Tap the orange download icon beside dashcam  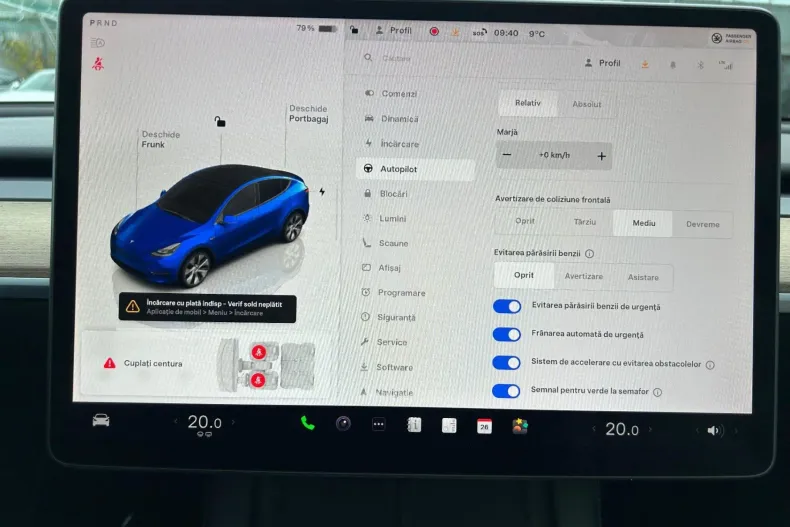click(x=455, y=32)
